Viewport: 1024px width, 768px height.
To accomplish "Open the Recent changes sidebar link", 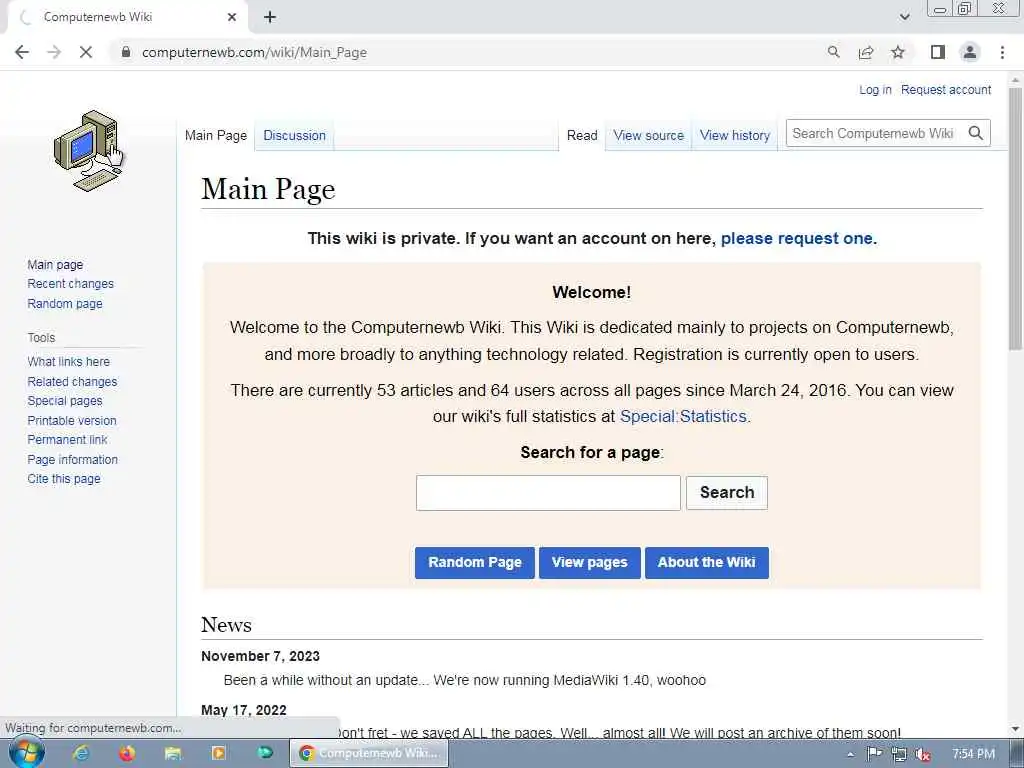I will [71, 283].
